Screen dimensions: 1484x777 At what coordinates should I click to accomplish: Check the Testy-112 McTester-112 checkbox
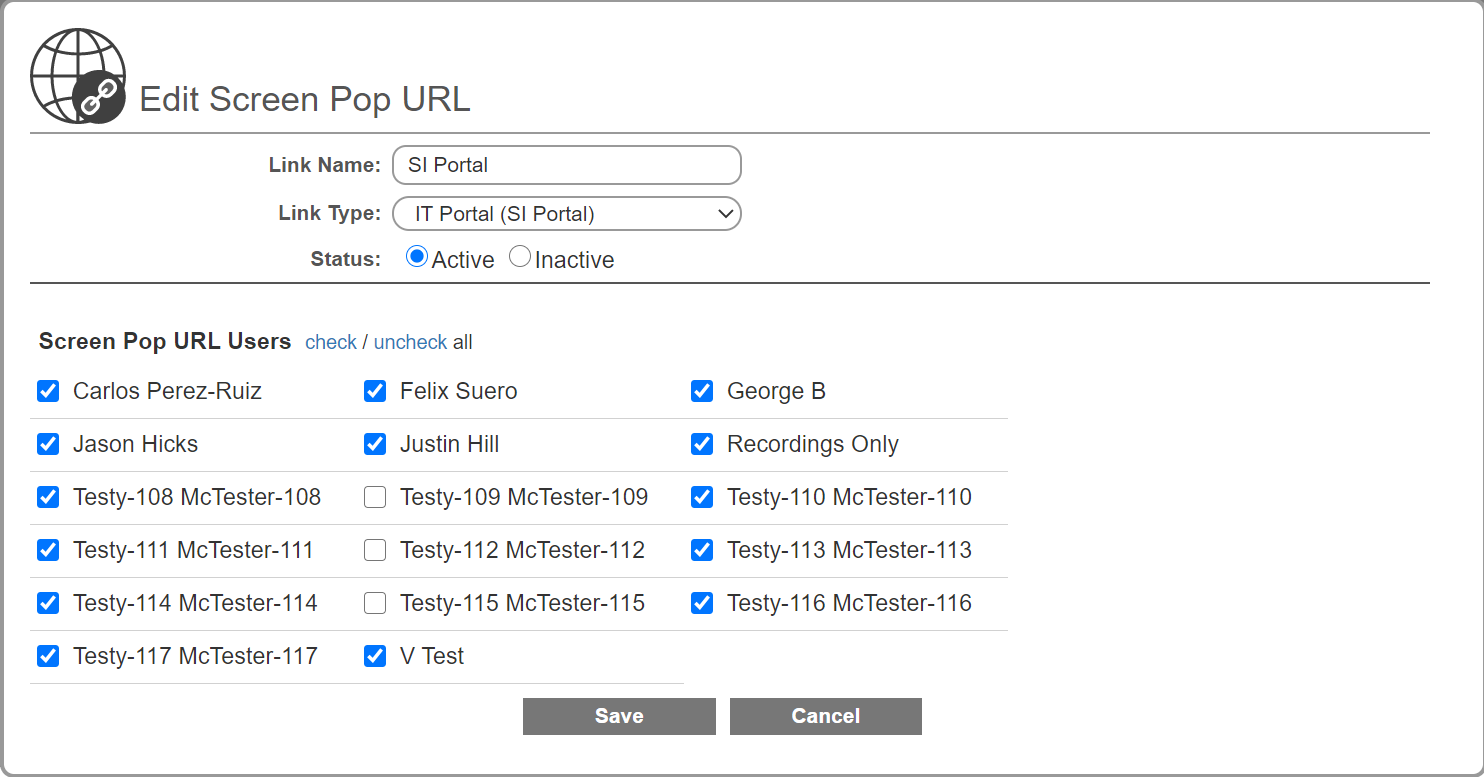[x=375, y=550]
